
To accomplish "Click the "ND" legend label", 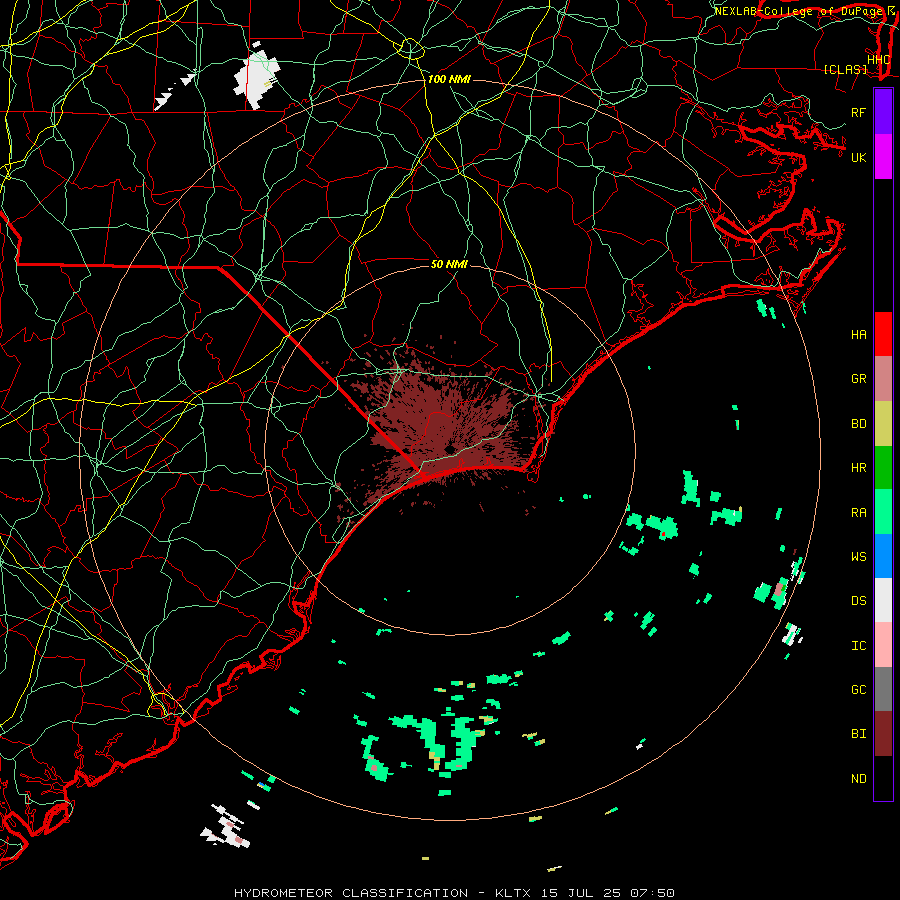I will (858, 779).
